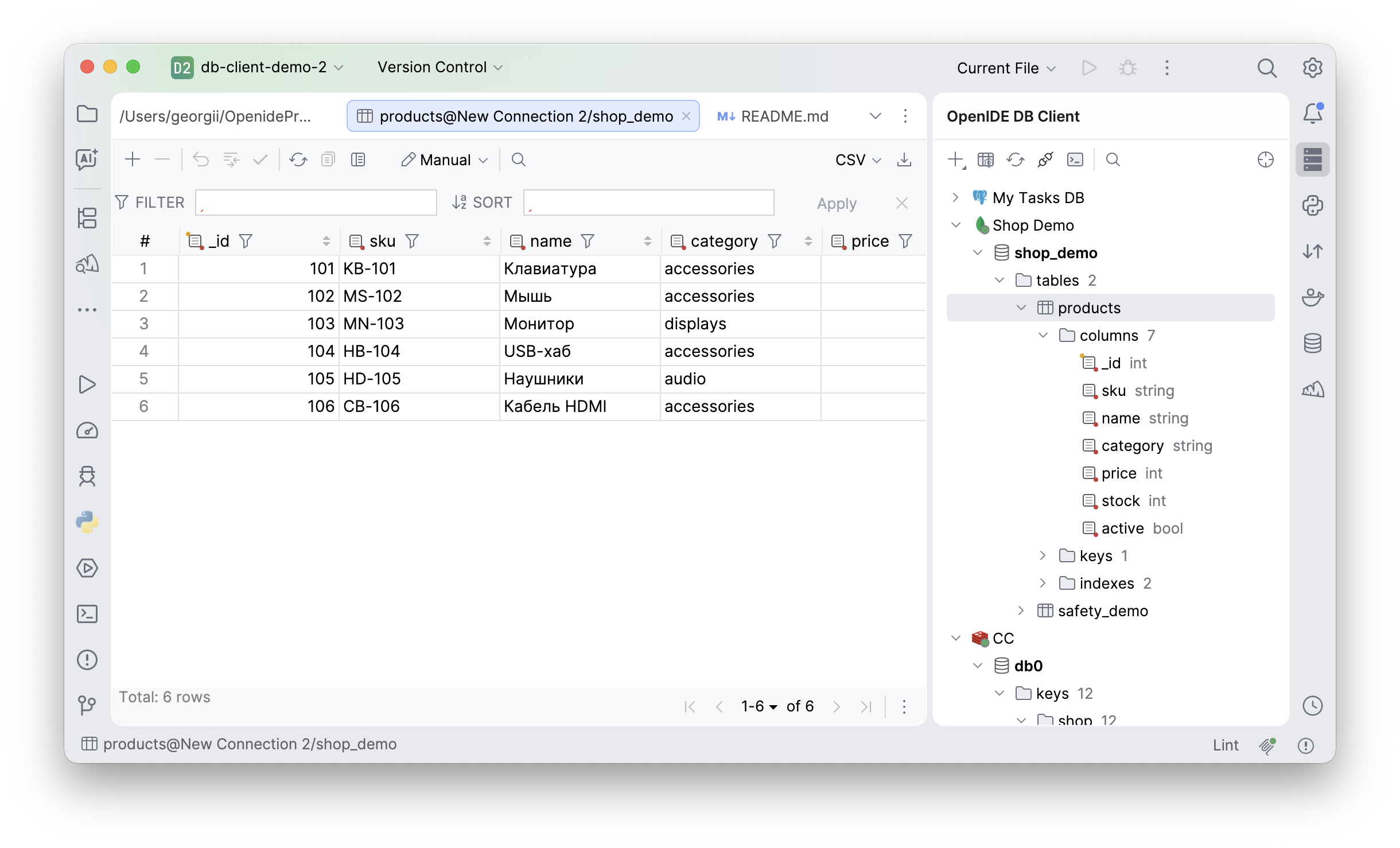Select the Монитор name cell
The height and width of the screenshot is (848, 1400).
580,324
